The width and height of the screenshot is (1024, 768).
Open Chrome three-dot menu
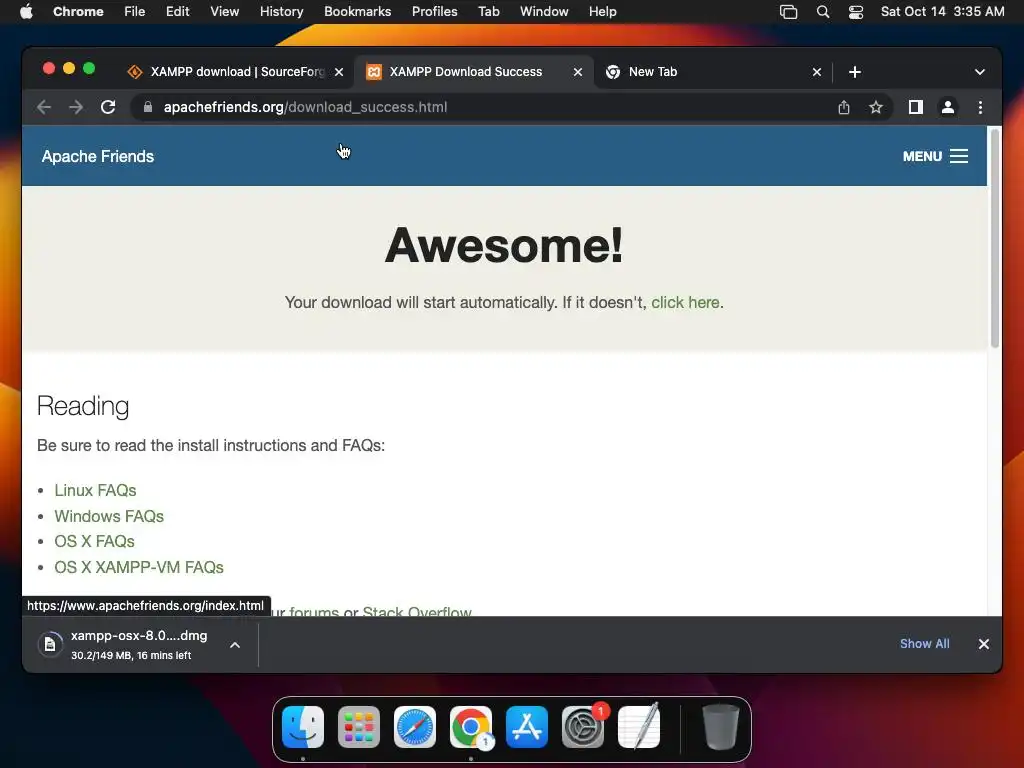pyautogui.click(x=980, y=107)
